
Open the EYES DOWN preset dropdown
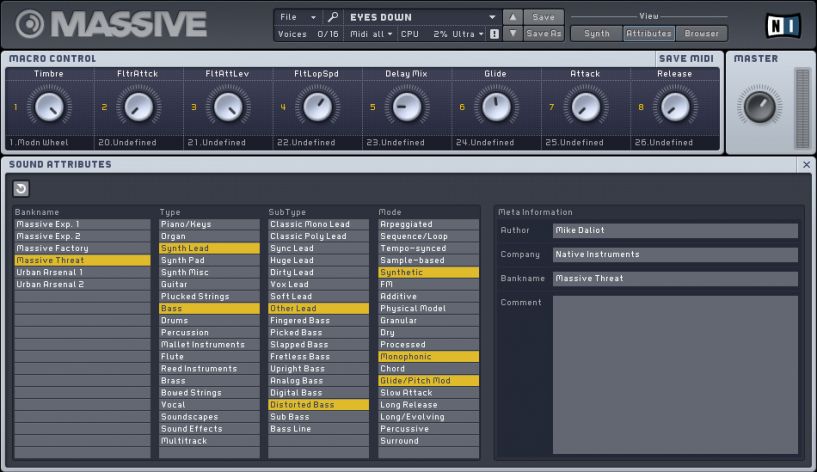pyautogui.click(x=422, y=17)
